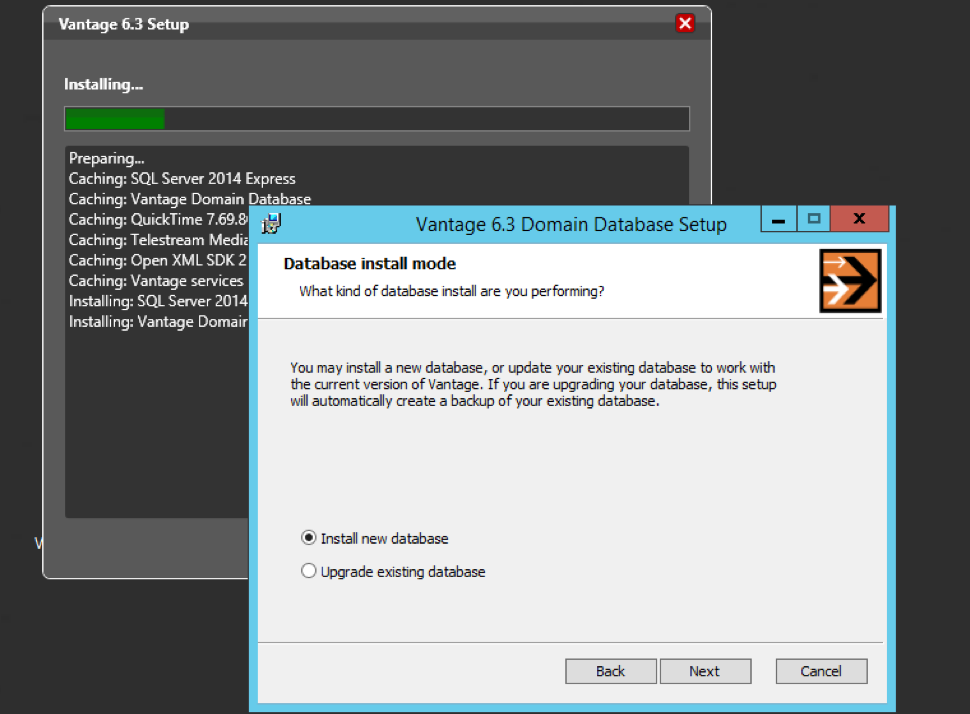This screenshot has height=714, width=970.
Task: Click the 'Installing: SQL Server 2014' log entry
Action: (x=158, y=301)
